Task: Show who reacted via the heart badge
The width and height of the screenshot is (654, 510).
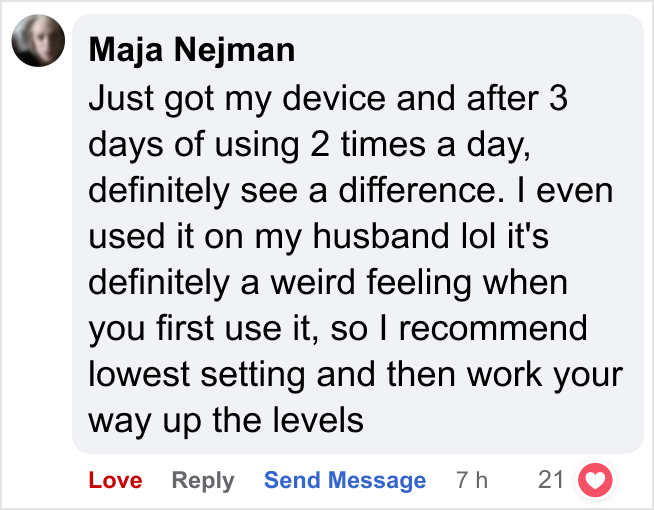Action: 596,481
